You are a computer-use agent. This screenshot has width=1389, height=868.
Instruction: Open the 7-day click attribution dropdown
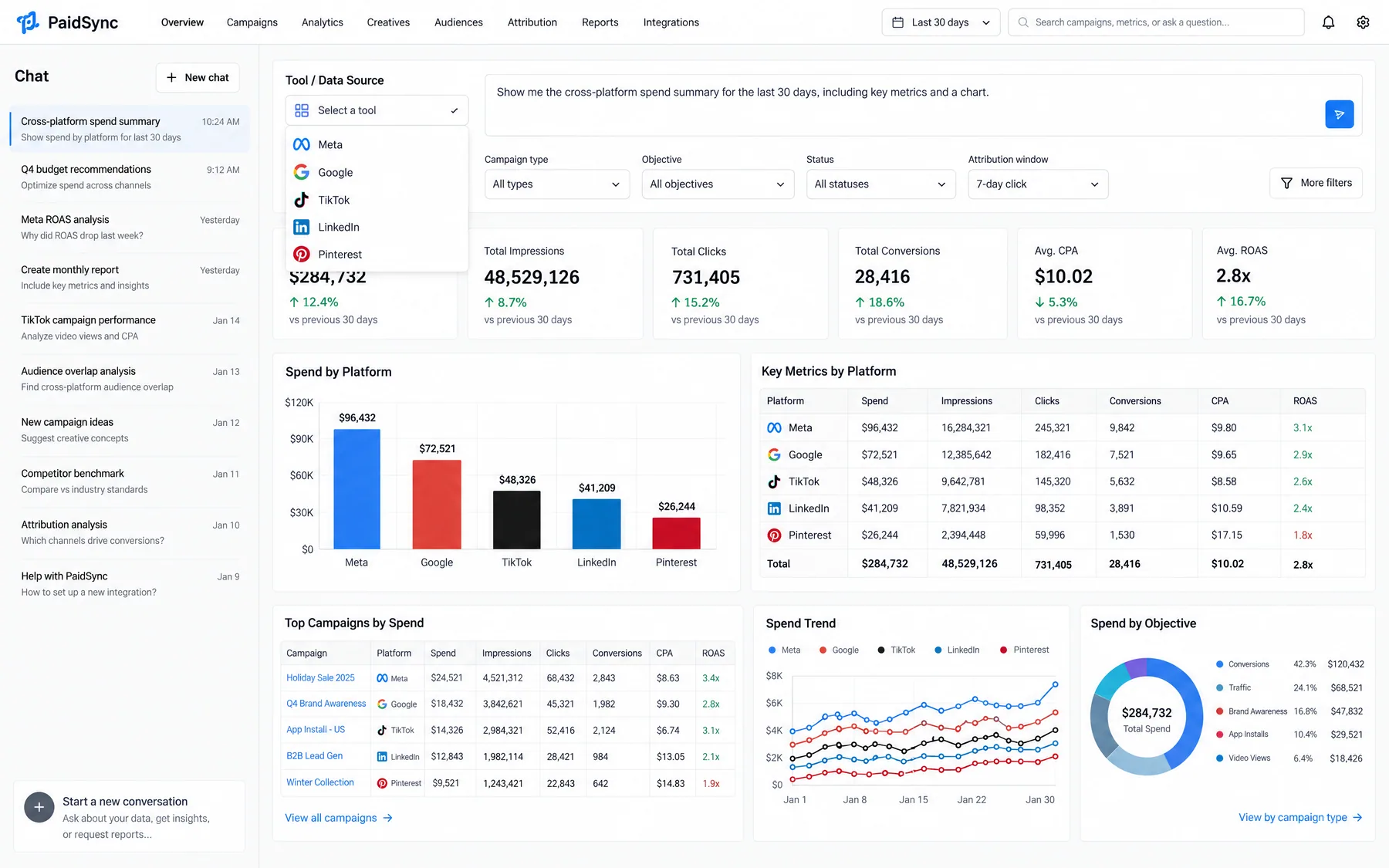pos(1038,184)
